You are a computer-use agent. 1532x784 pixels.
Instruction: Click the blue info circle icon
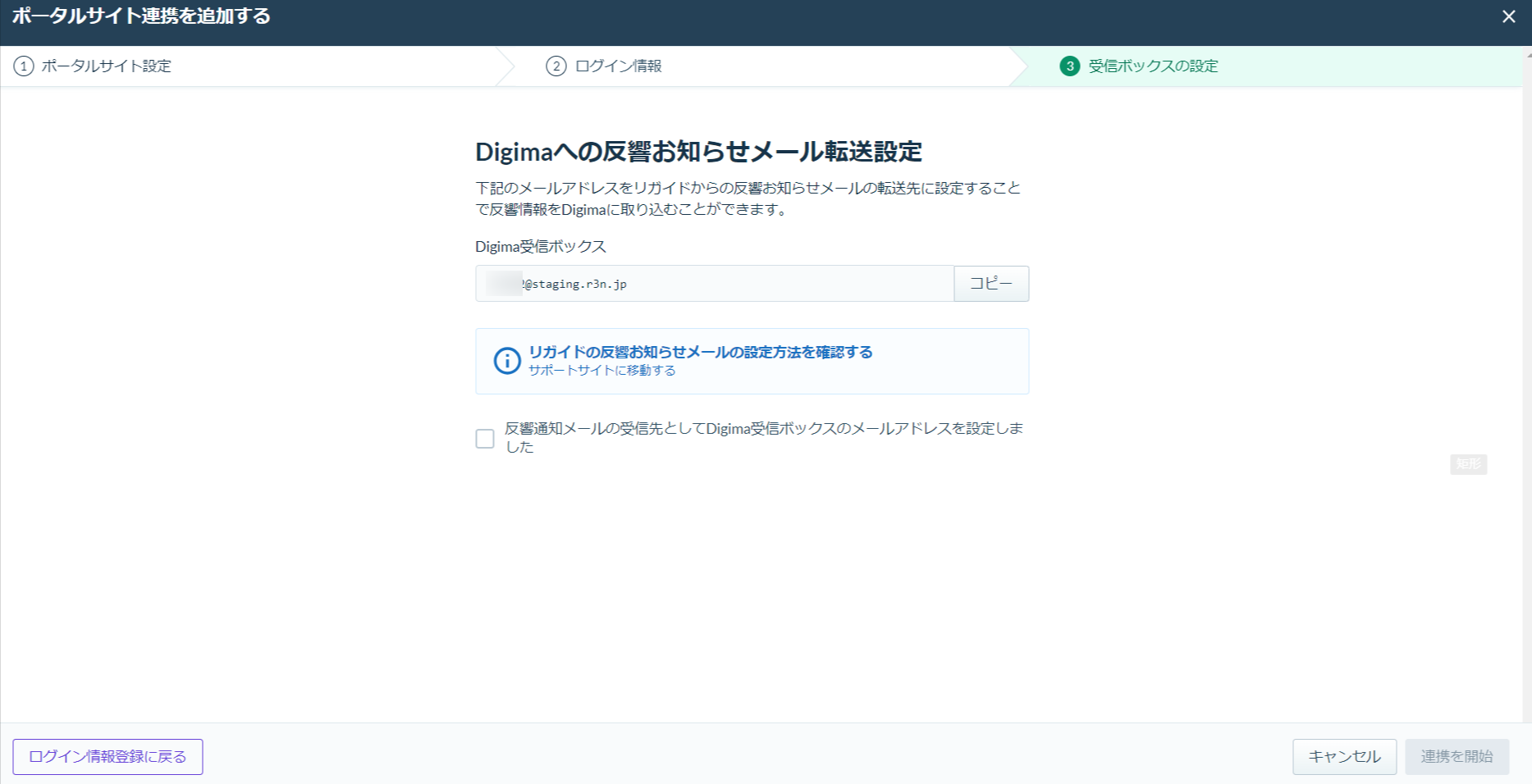[507, 361]
